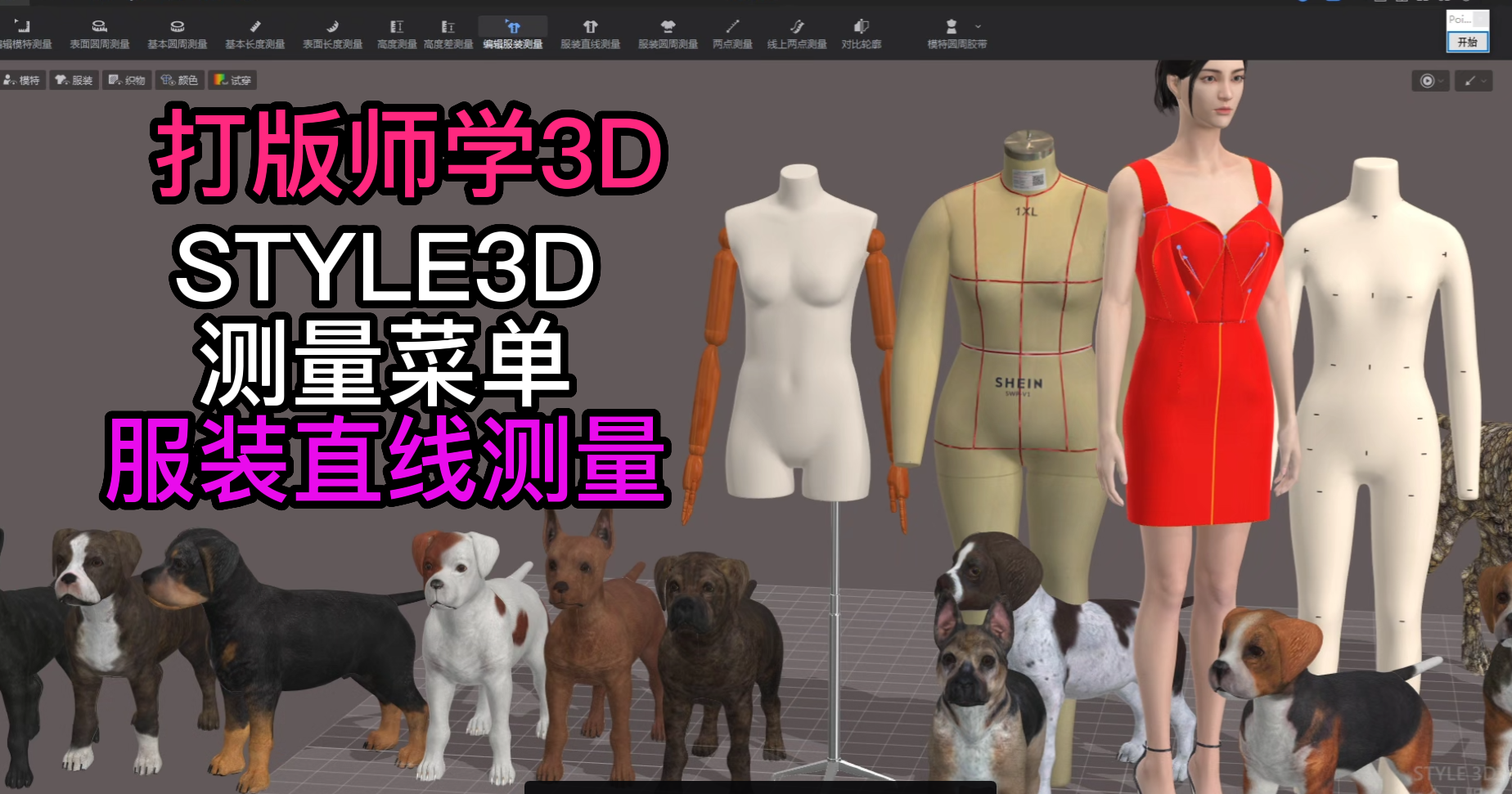This screenshot has width=1512, height=794.
Task: Open the 服装 display options button
Action: 74,80
